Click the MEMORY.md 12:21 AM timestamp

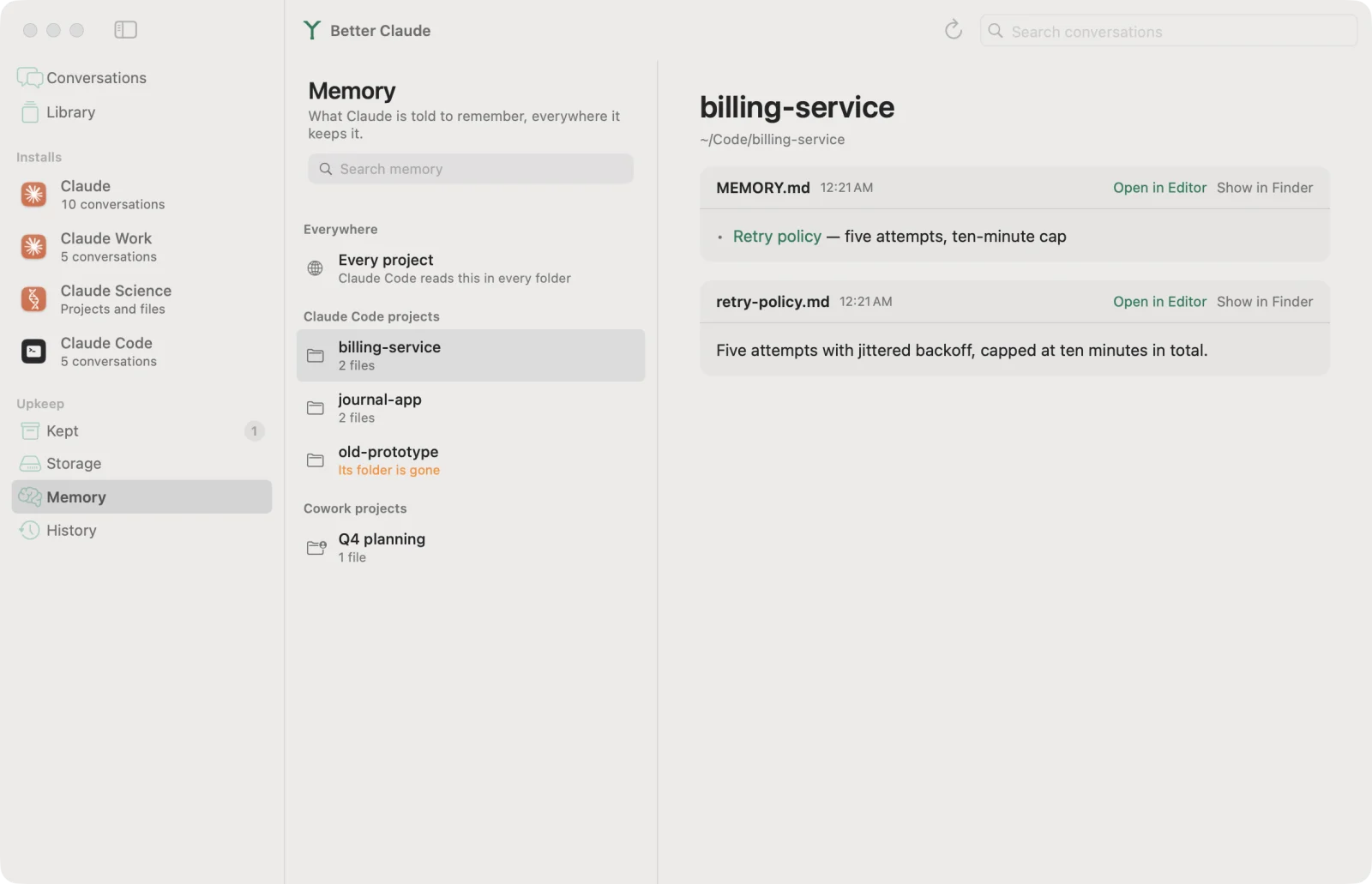point(846,188)
